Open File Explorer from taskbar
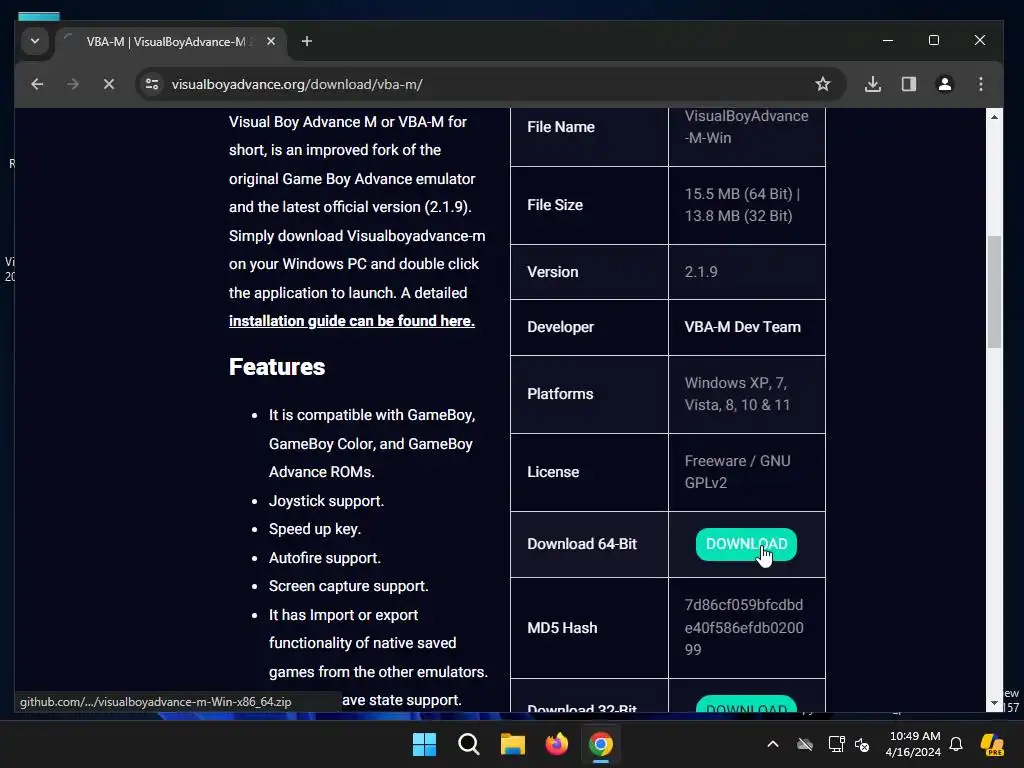The image size is (1024, 768). coord(513,744)
